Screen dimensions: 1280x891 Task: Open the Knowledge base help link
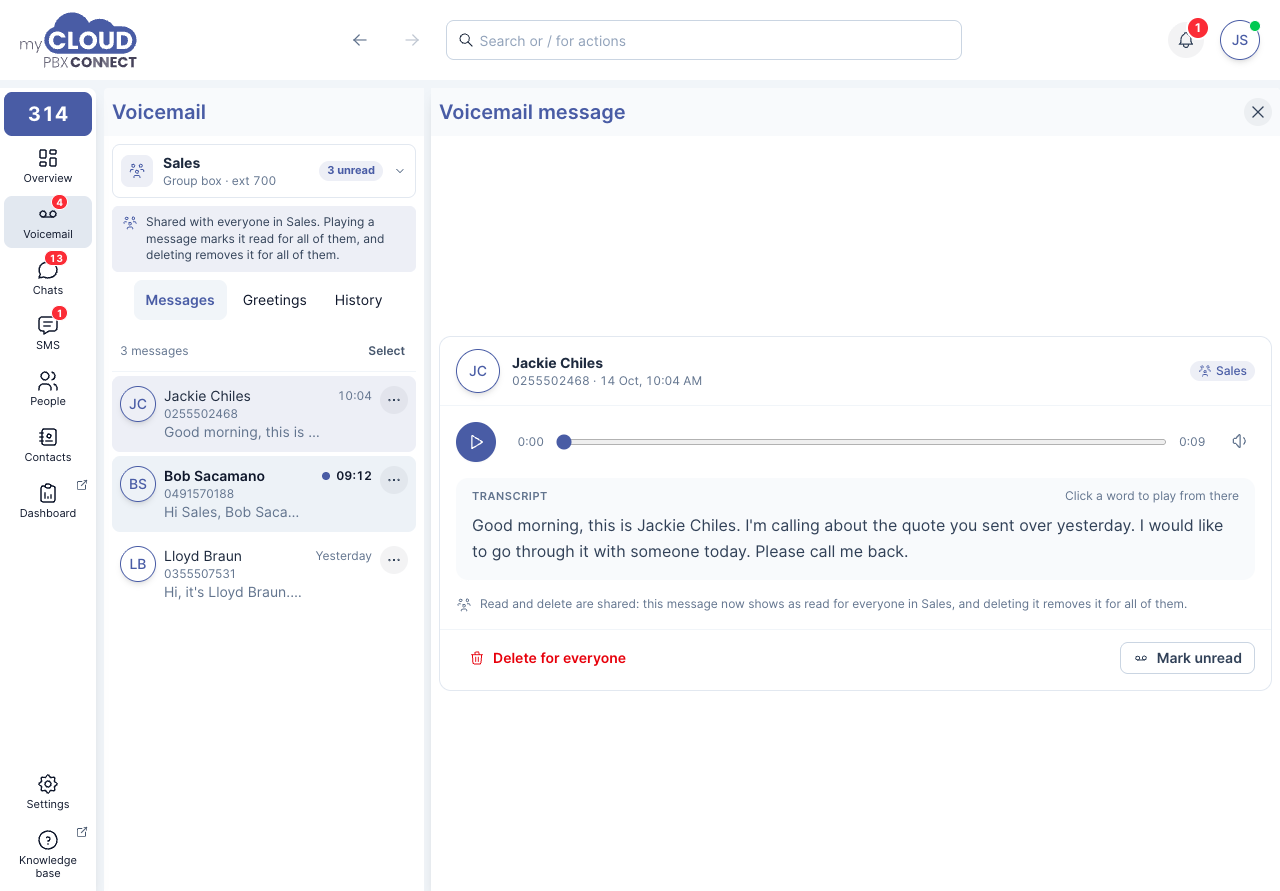[x=48, y=853]
